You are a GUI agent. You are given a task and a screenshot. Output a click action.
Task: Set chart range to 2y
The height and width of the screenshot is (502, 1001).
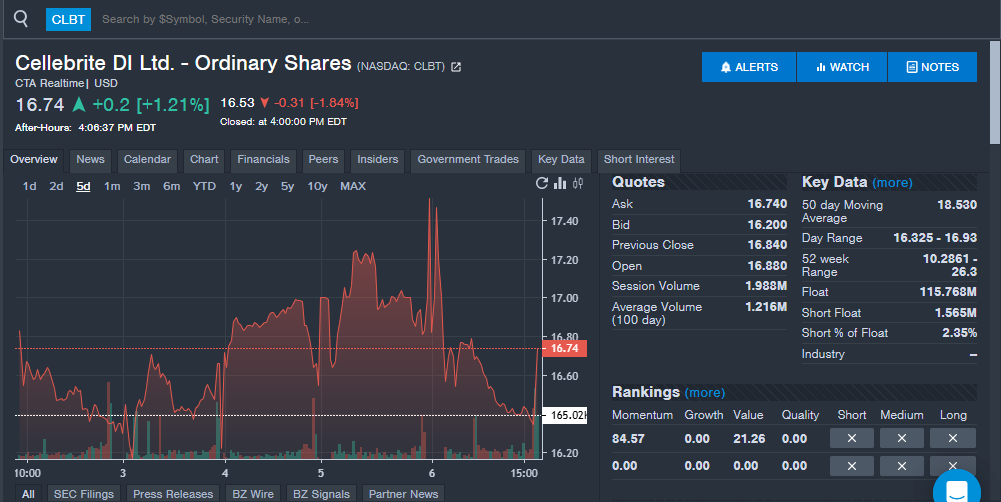click(261, 186)
